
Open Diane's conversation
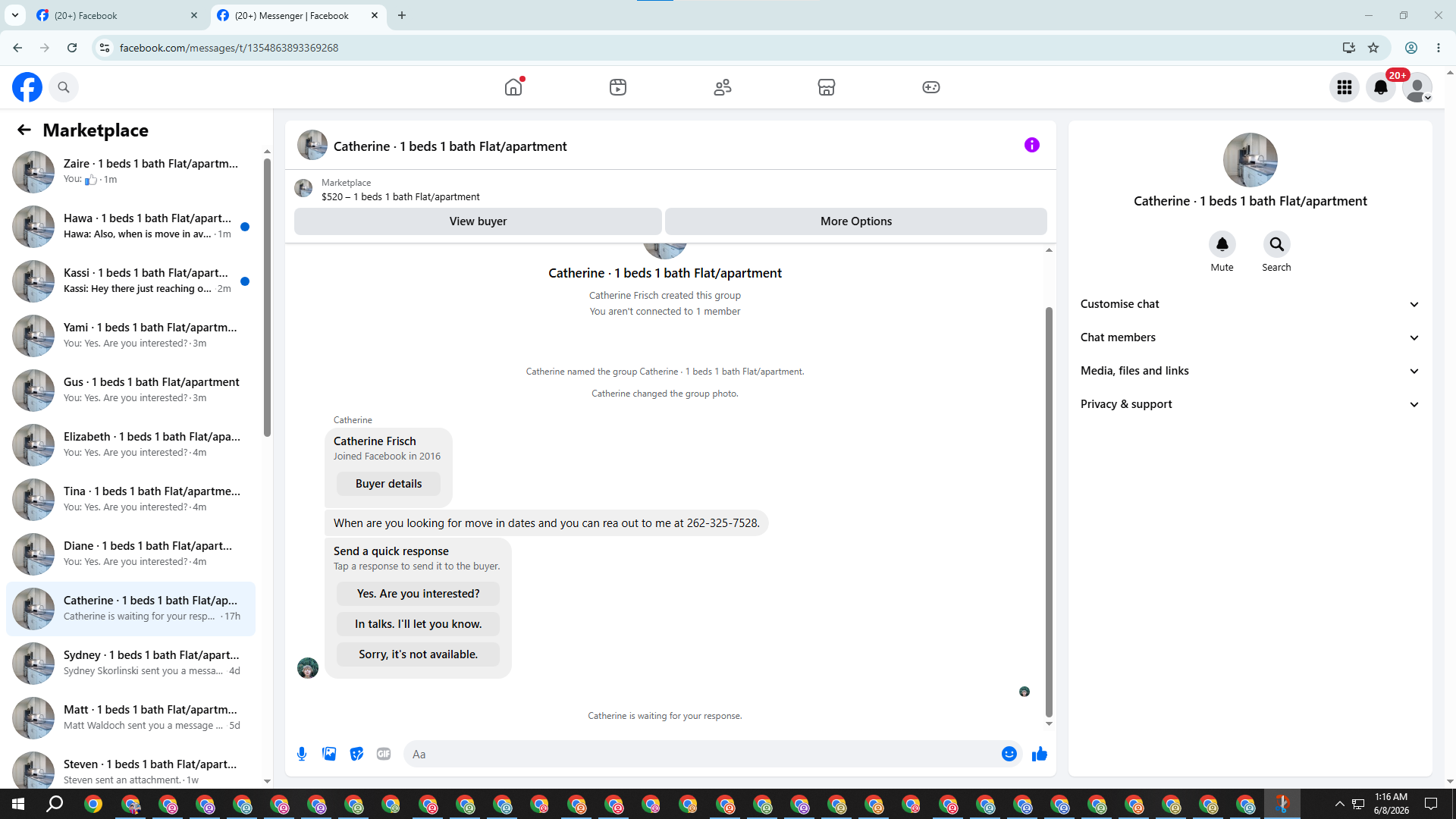click(x=131, y=554)
